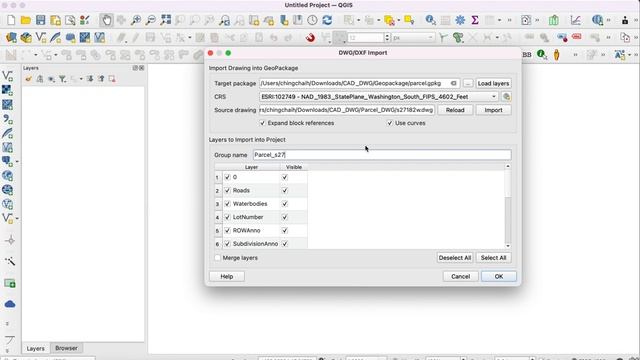
Task: Click the Select All button
Action: pos(493,258)
